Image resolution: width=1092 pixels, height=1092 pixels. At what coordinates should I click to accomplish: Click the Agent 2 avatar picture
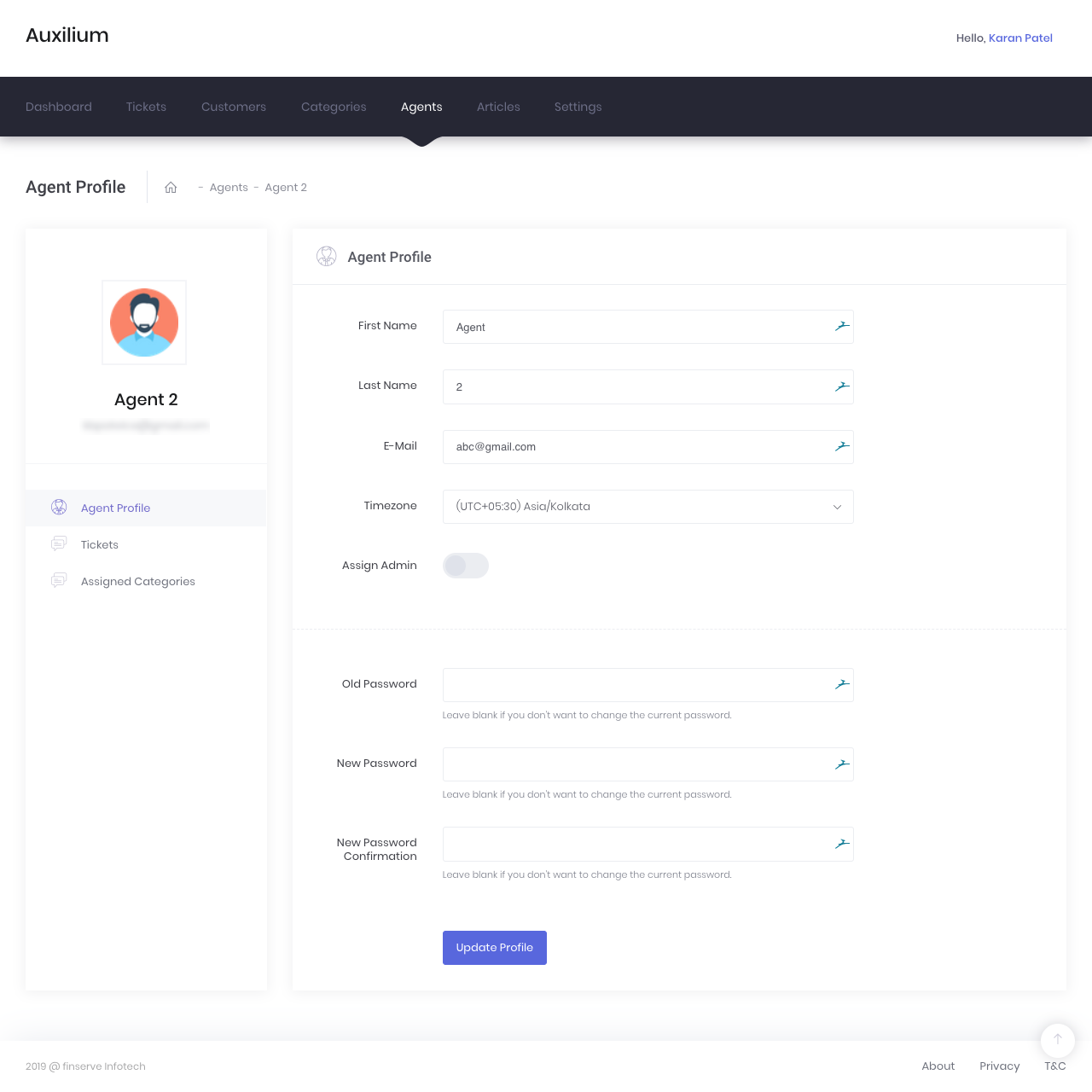[144, 322]
